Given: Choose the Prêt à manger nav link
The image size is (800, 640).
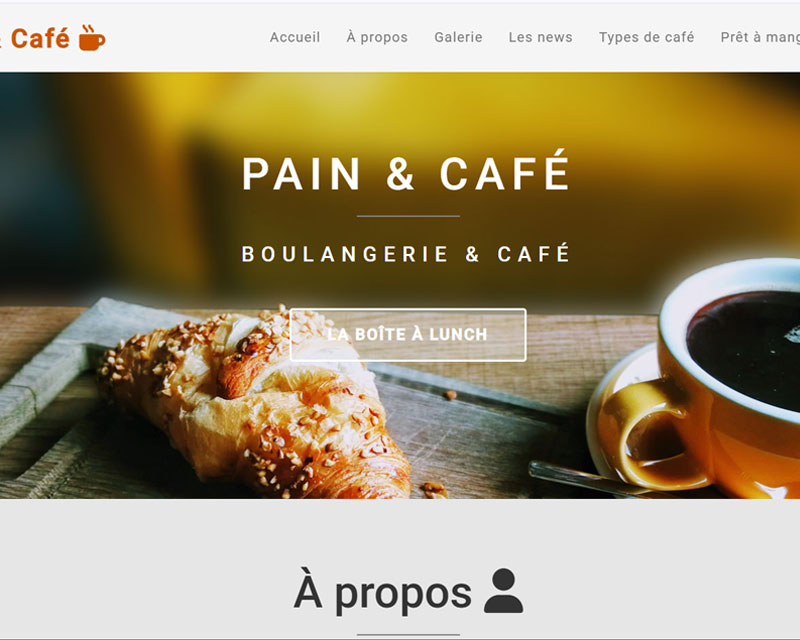Looking at the screenshot, I should click(x=760, y=37).
